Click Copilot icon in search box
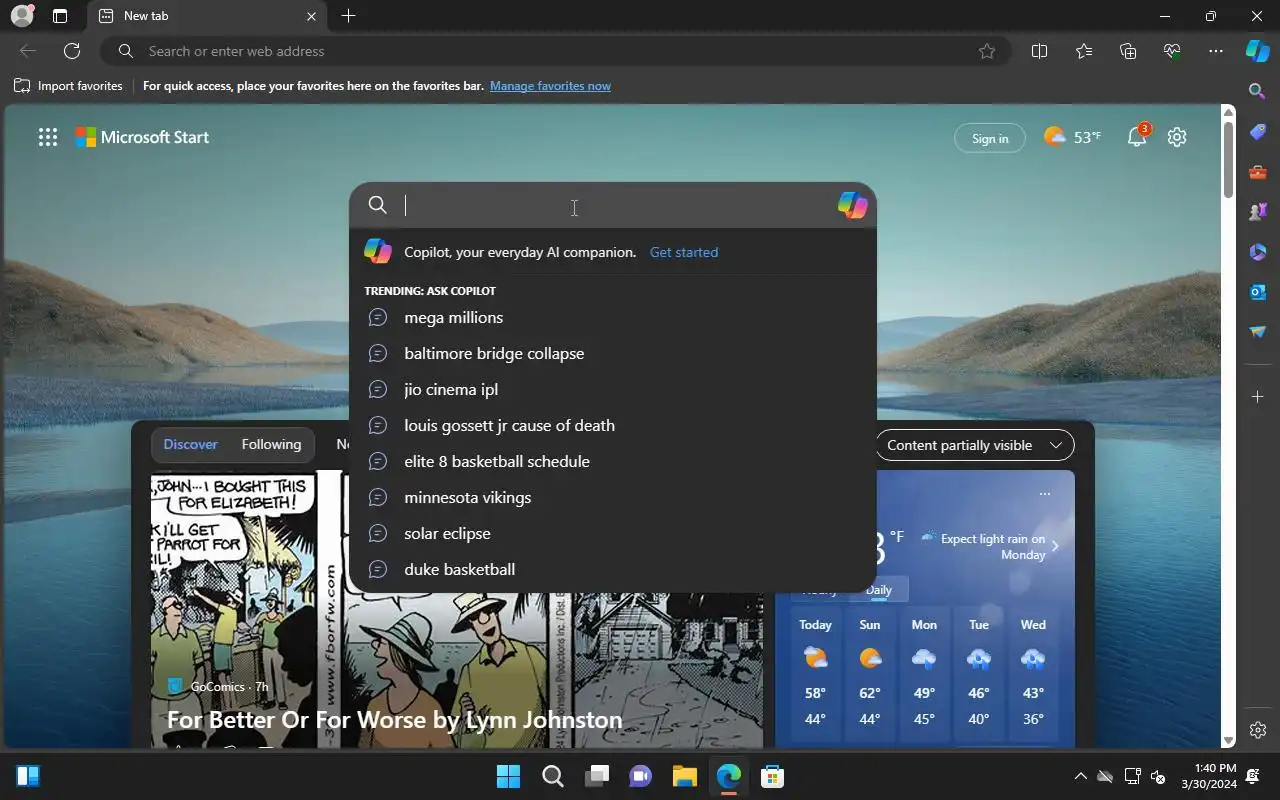 pyautogui.click(x=852, y=205)
